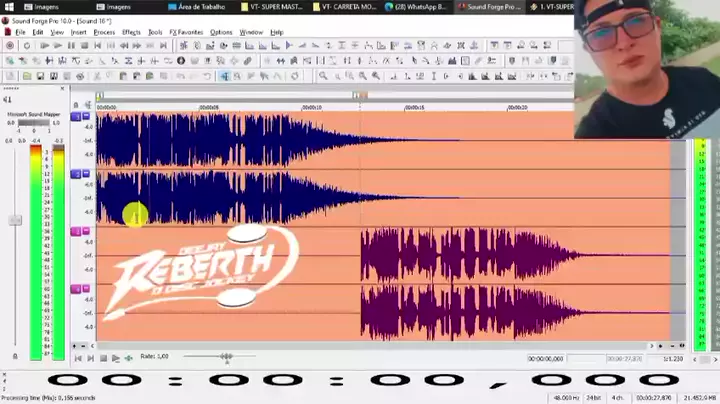The image size is (720, 404).
Task: Switch to Área de Trabalho taskbar window
Action: tap(196, 7)
